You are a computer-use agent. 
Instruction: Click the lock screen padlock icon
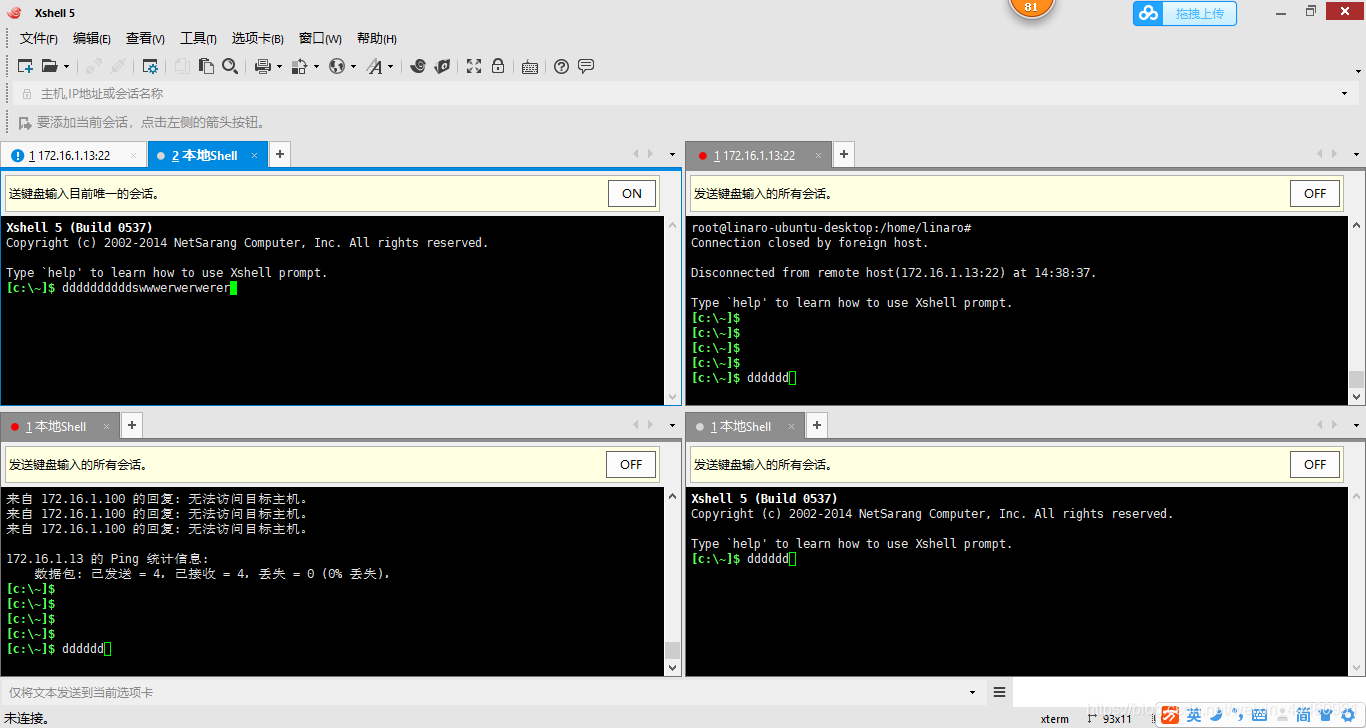(498, 66)
